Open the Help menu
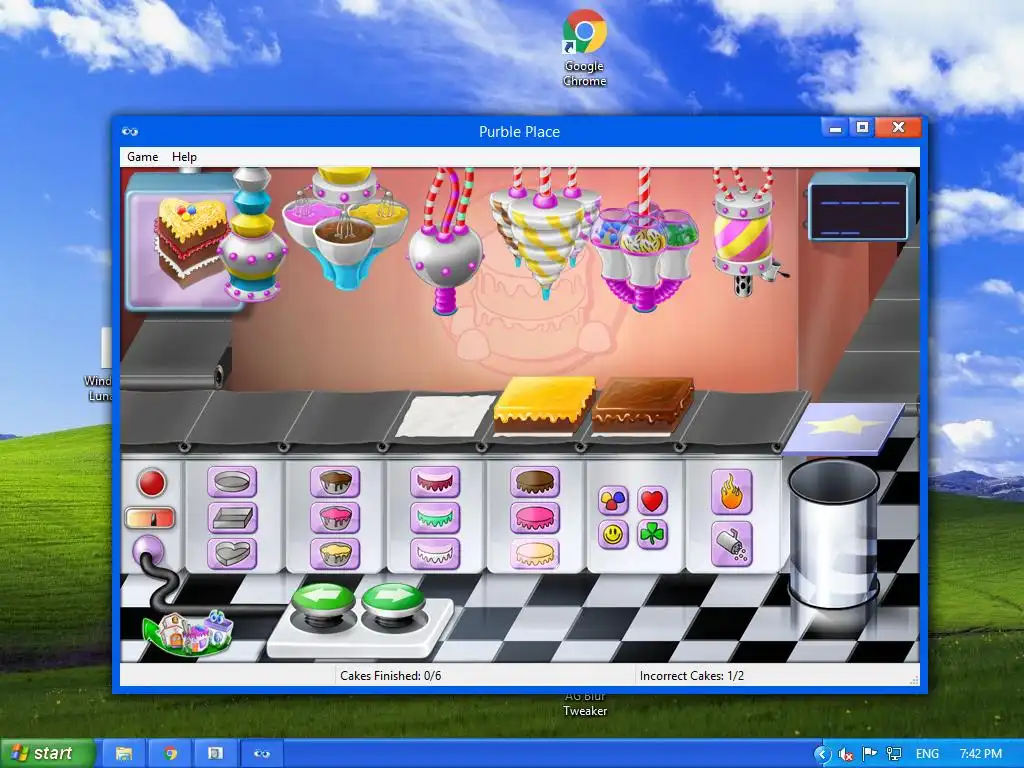Viewport: 1024px width, 768px height. tap(184, 157)
